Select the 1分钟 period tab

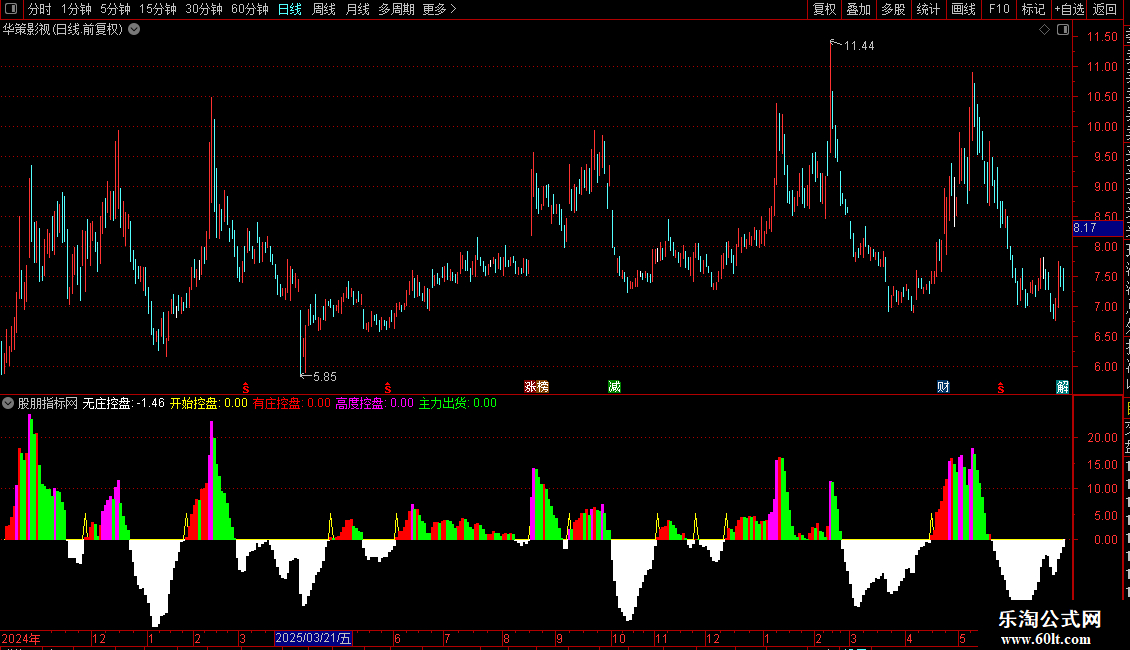[76, 9]
